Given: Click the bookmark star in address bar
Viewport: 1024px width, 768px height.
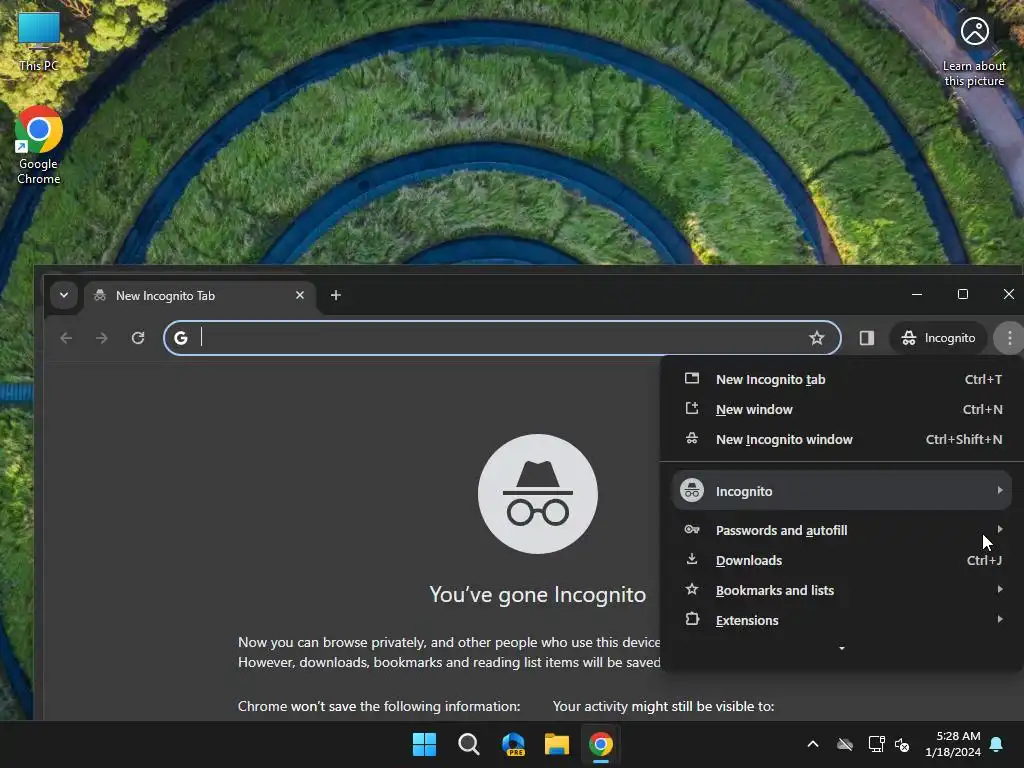Looking at the screenshot, I should 816,338.
